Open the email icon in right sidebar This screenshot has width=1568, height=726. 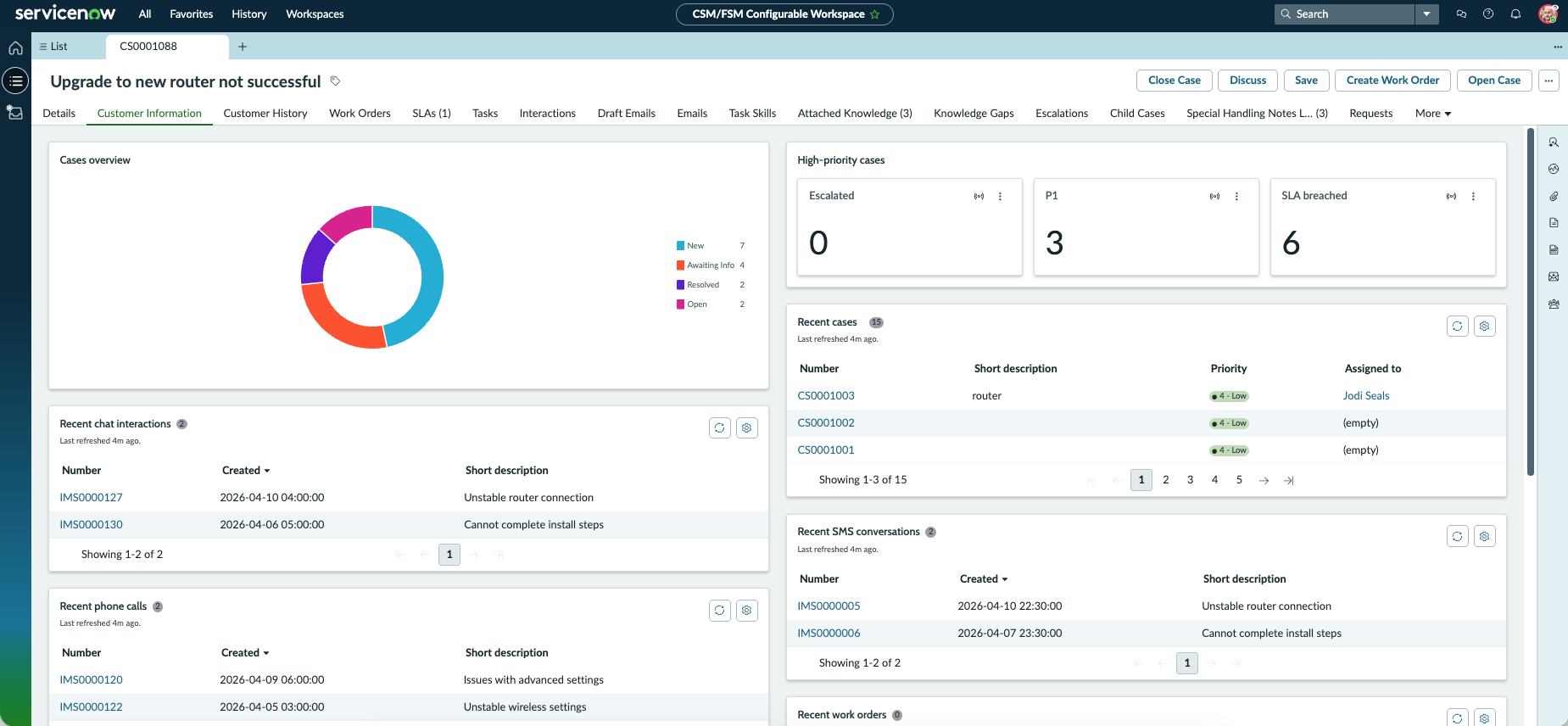[x=1554, y=276]
